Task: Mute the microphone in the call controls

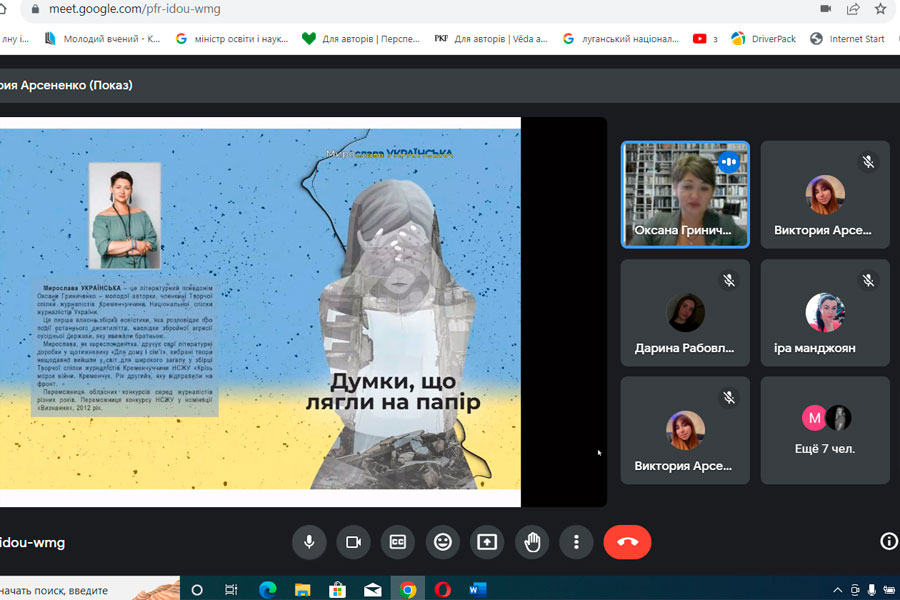Action: click(x=309, y=542)
